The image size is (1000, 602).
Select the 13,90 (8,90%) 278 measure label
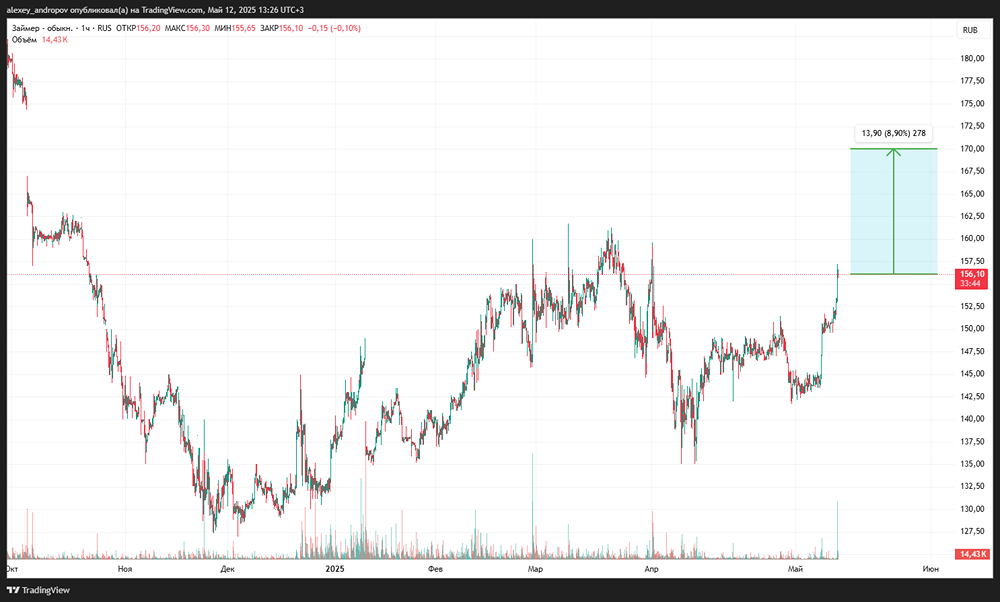point(893,133)
